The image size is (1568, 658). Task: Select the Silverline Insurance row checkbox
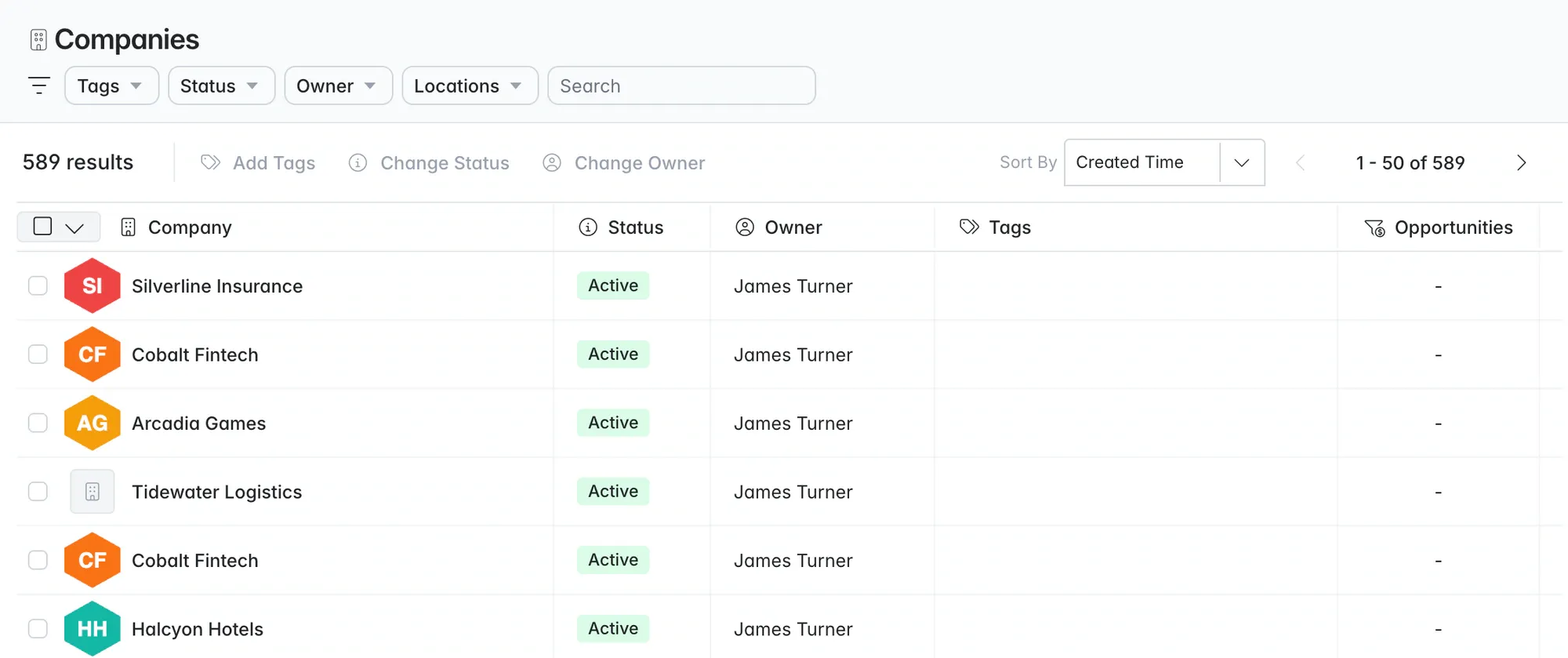tap(38, 285)
